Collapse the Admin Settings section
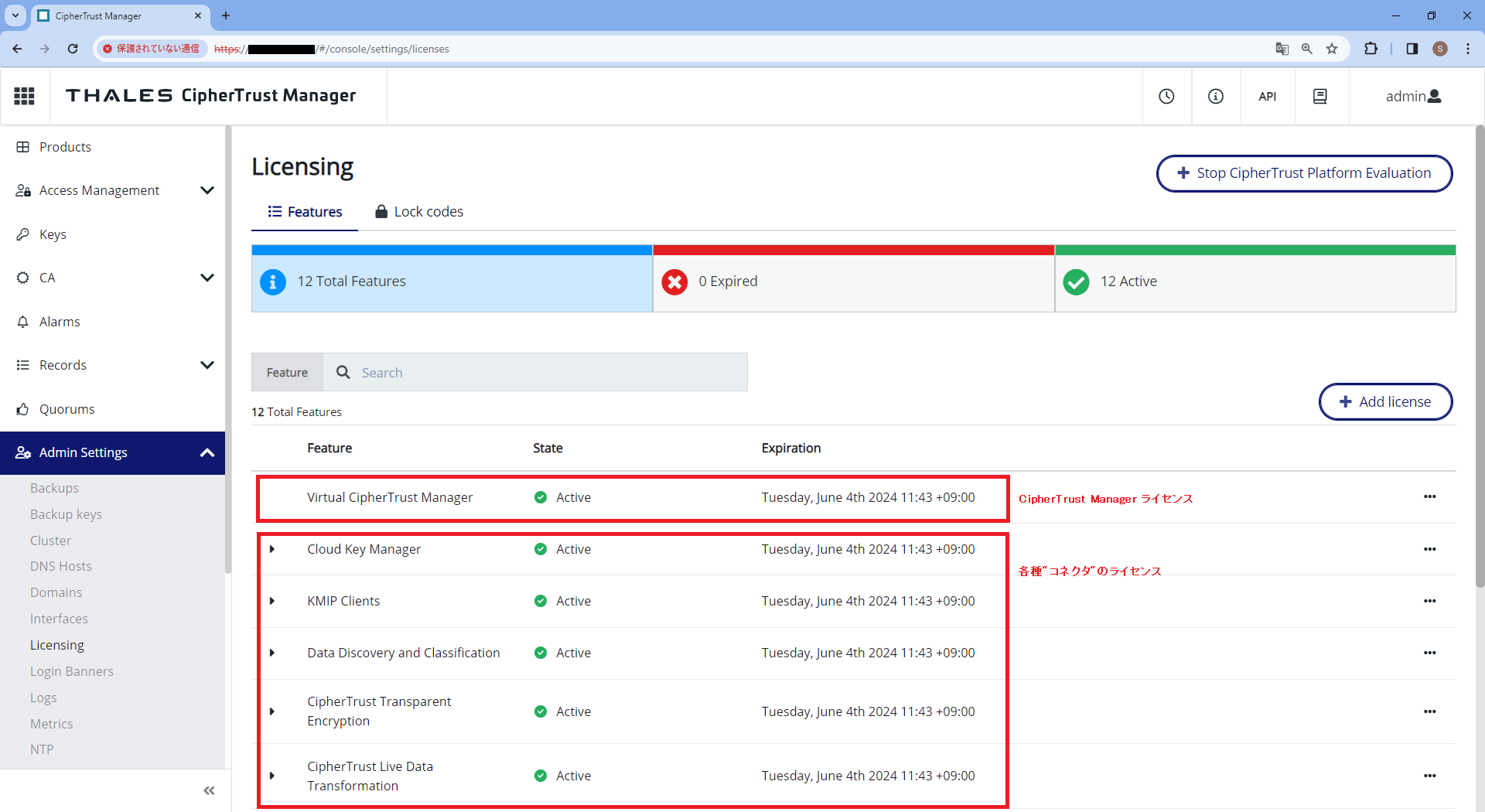The height and width of the screenshot is (812, 1485). coord(207,453)
